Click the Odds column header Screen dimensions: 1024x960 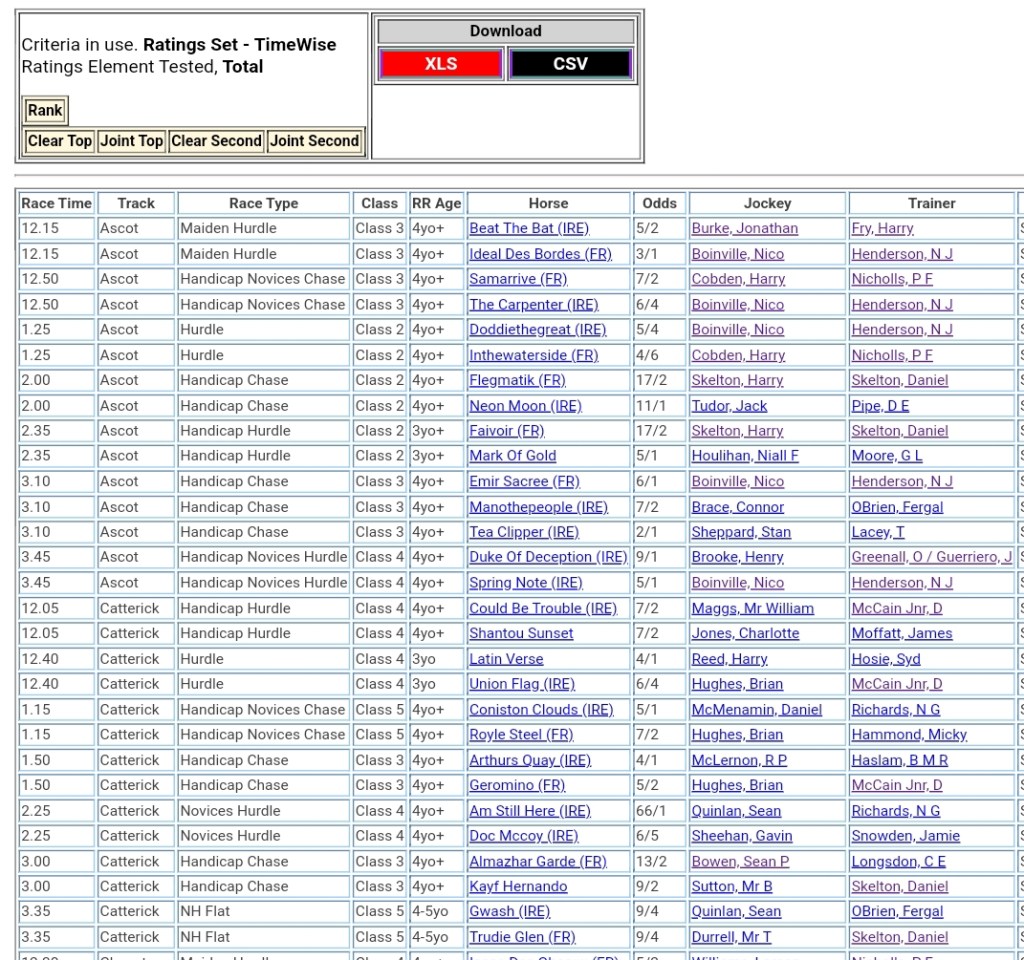[x=659, y=203]
